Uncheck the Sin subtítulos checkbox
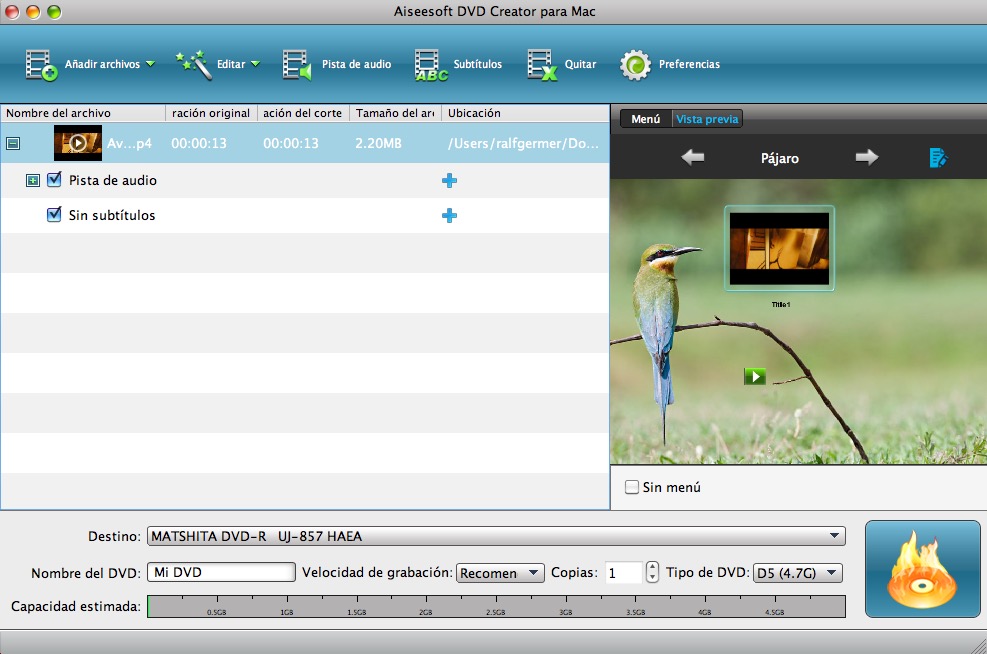The image size is (987, 654). [x=55, y=215]
